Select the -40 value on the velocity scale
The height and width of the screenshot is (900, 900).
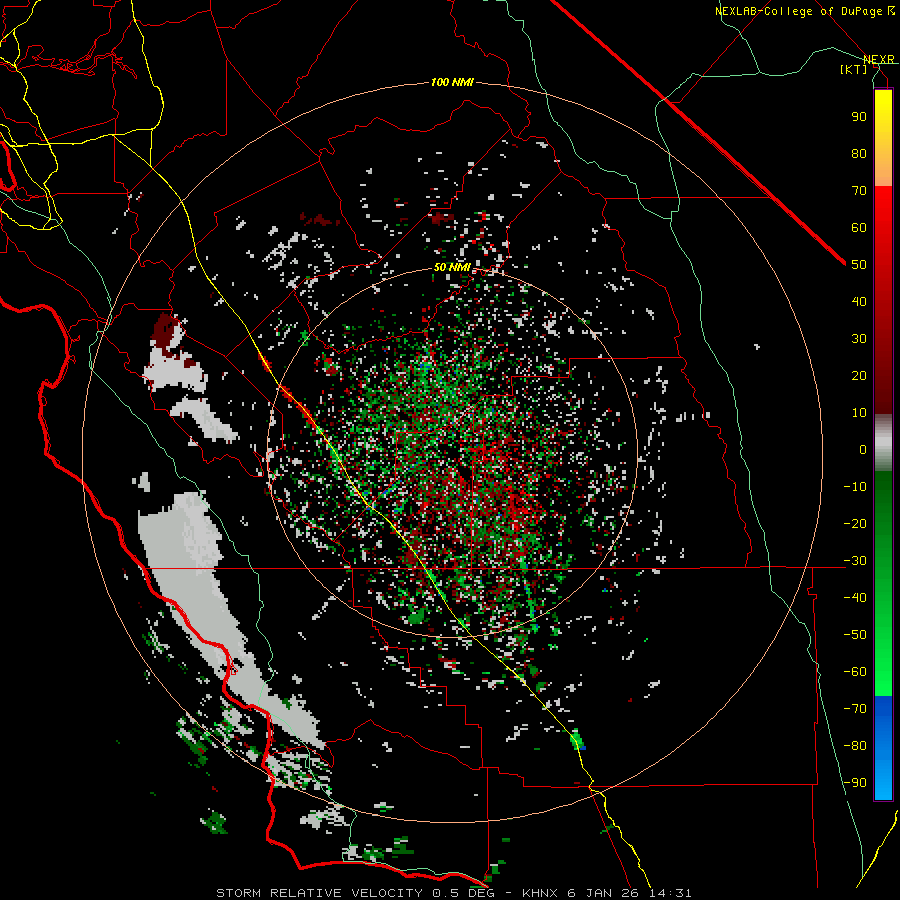point(855,598)
